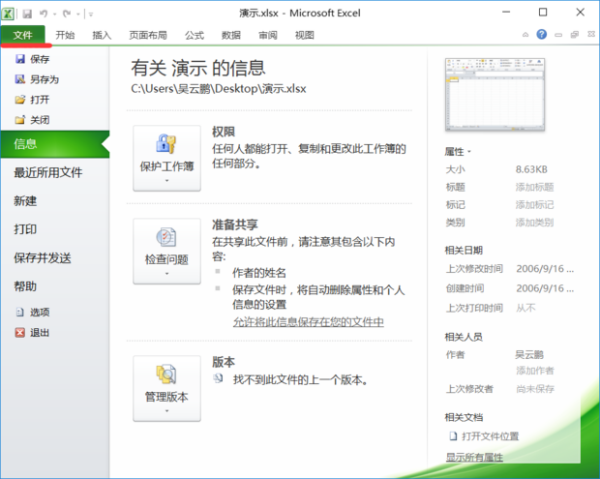Switch to the 视图 (View) tab

[x=305, y=35]
